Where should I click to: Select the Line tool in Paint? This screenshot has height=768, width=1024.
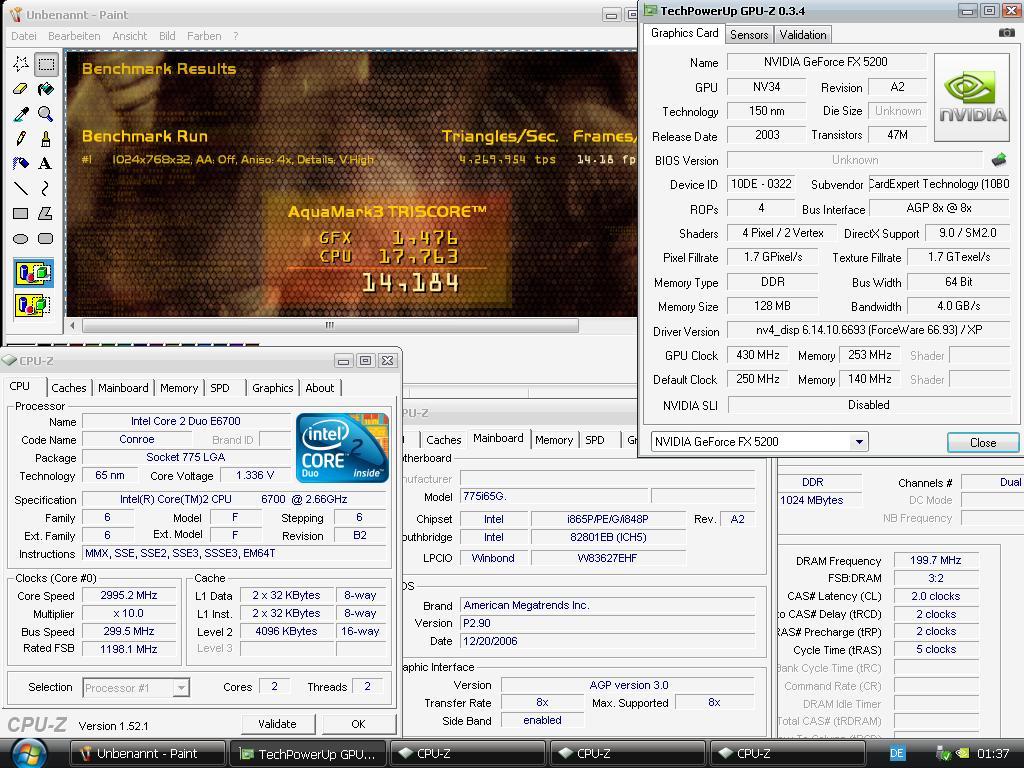point(21,188)
